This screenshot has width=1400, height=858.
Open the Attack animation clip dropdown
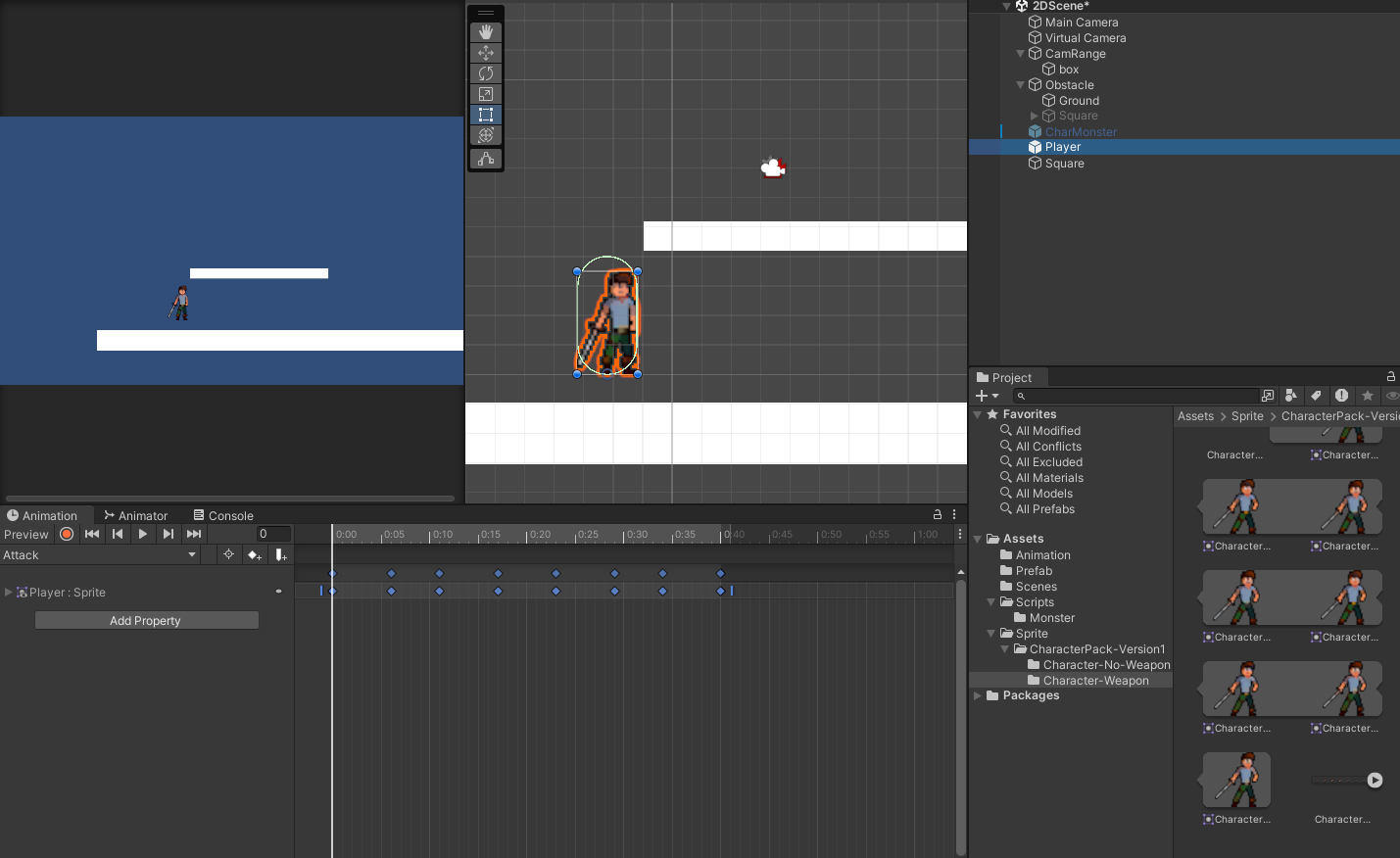pos(98,555)
